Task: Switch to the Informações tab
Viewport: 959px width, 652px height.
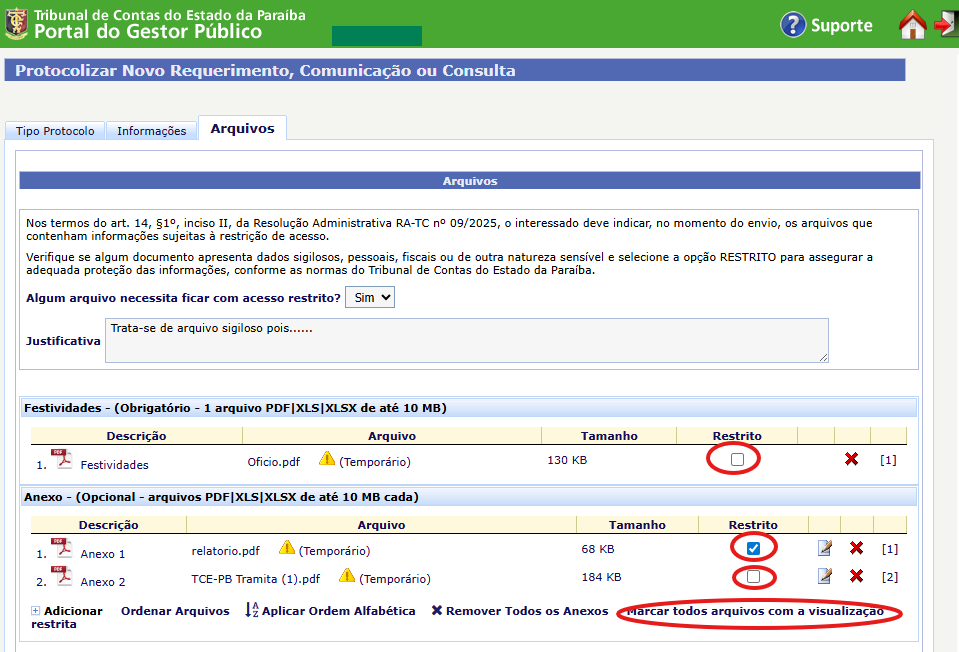Action: click(152, 131)
